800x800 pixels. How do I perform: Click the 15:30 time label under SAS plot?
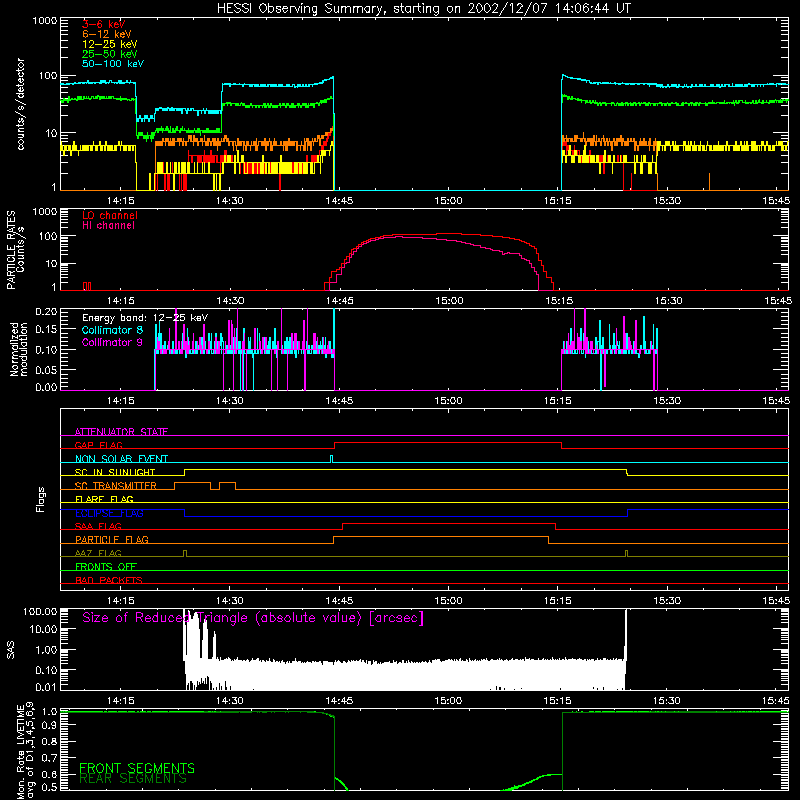667,701
